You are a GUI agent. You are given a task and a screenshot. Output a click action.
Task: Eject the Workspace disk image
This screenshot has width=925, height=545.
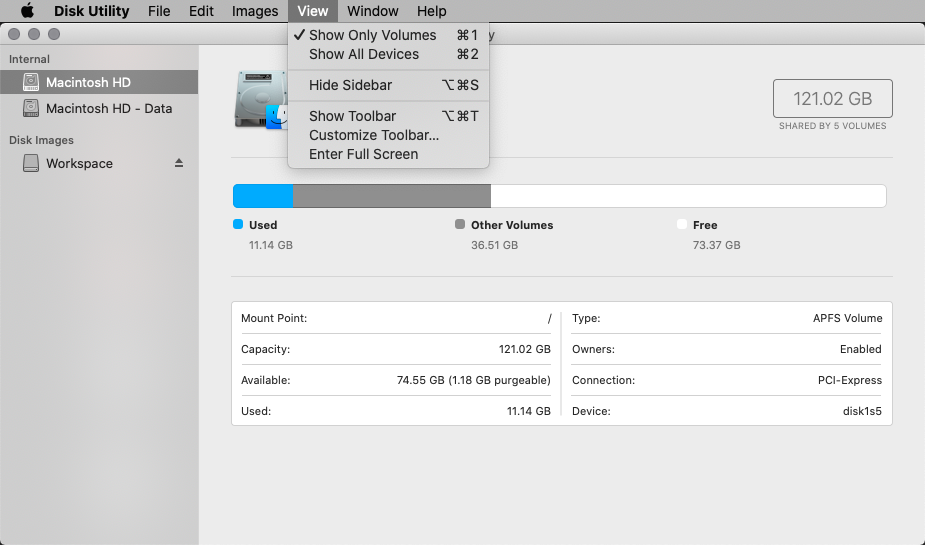coord(179,163)
